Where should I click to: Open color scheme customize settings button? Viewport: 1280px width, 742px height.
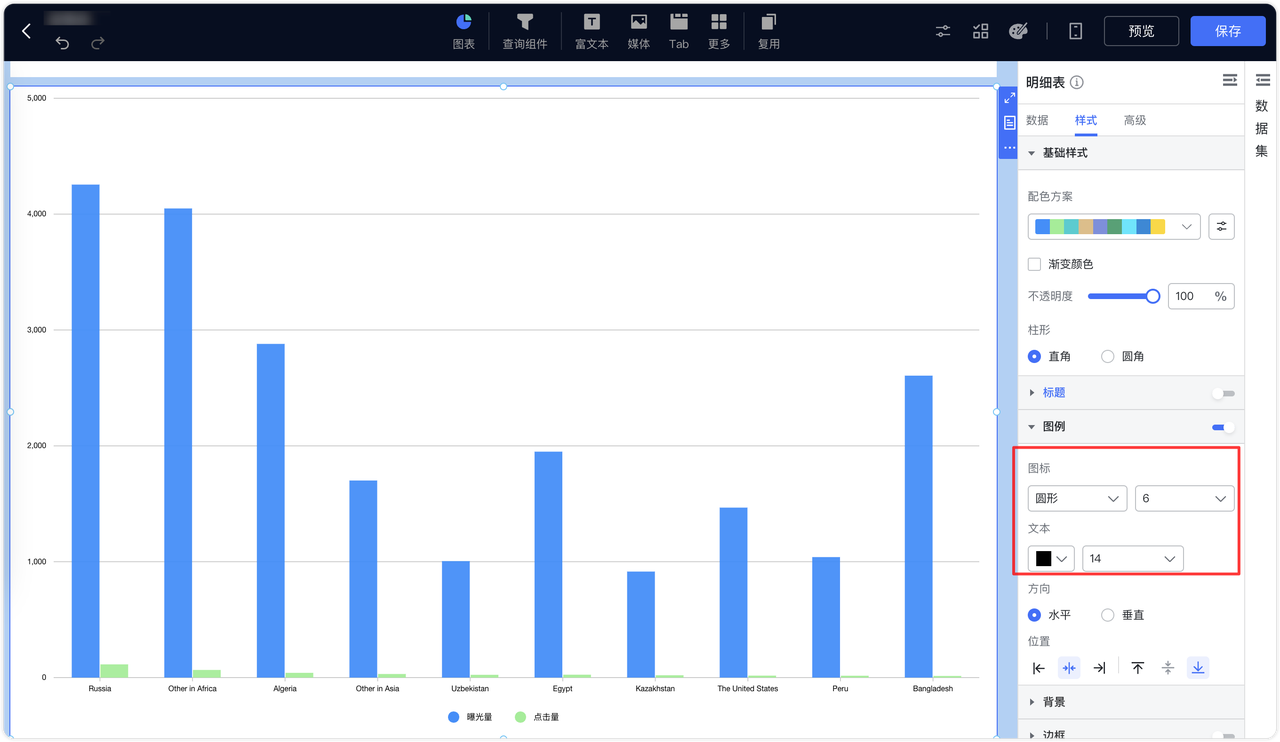click(x=1221, y=227)
